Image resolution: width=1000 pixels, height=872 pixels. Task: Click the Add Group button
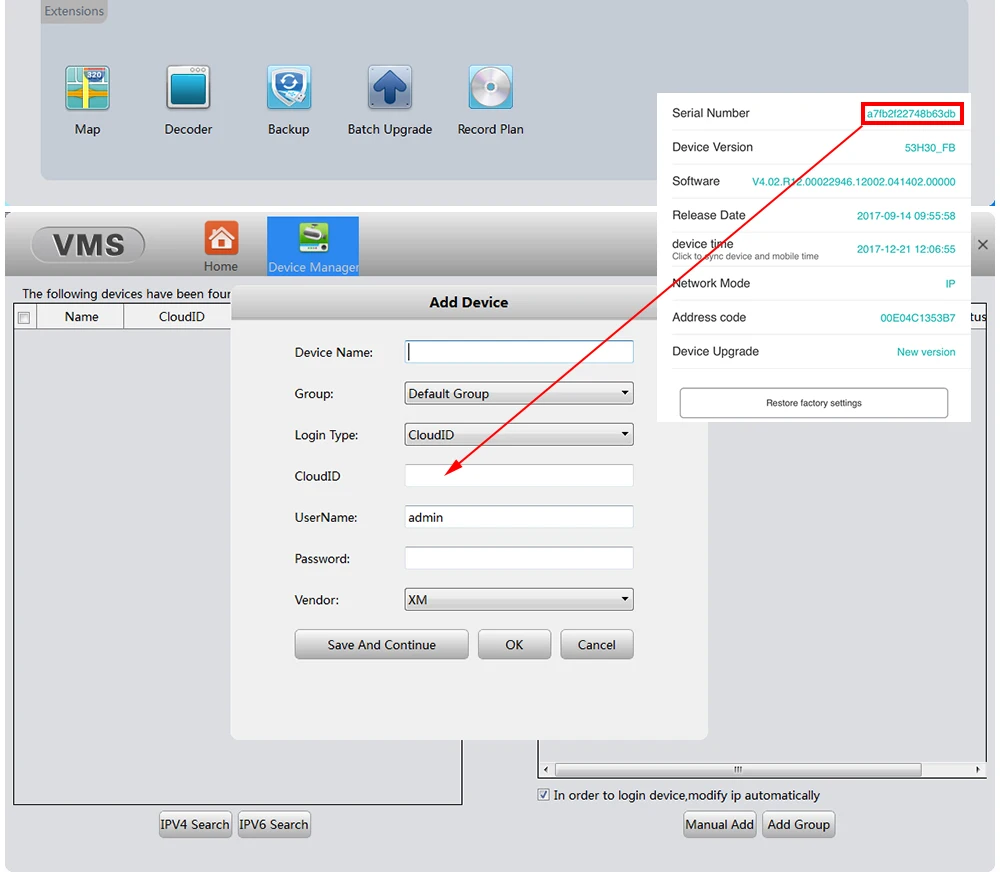[798, 824]
